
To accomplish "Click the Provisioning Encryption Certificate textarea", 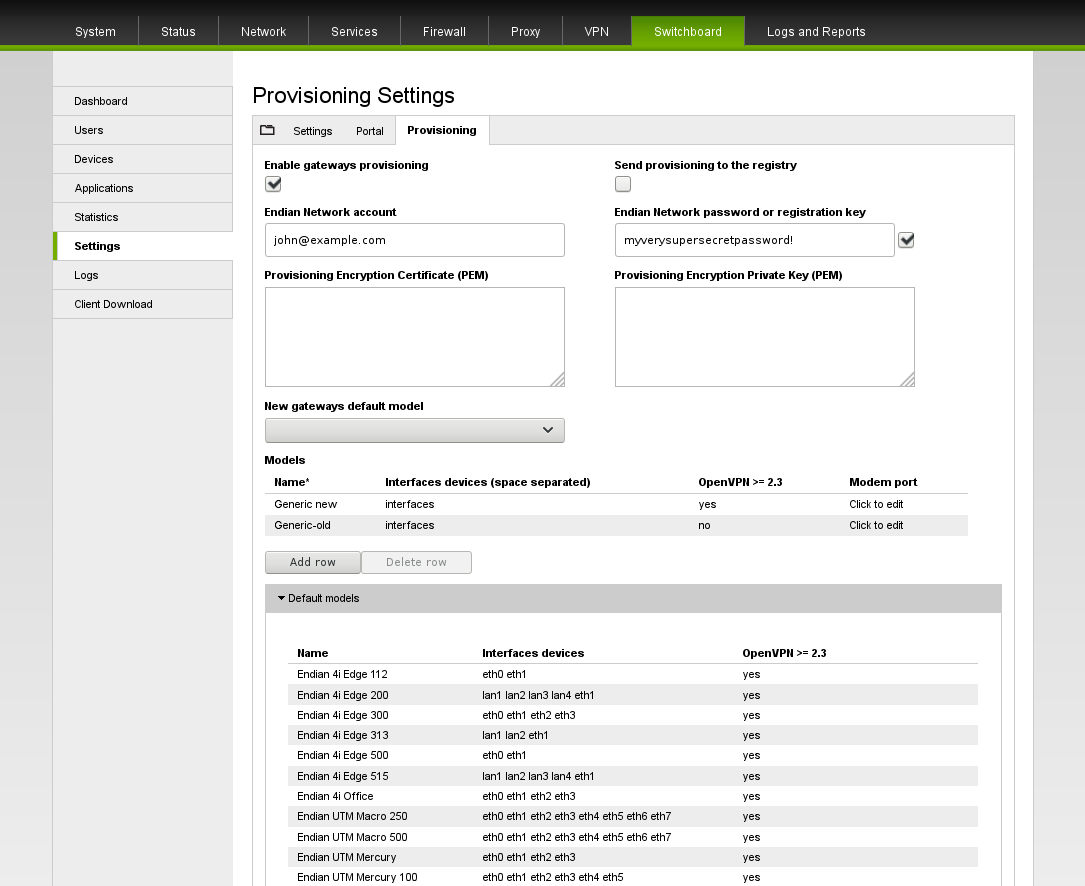I will (x=414, y=337).
